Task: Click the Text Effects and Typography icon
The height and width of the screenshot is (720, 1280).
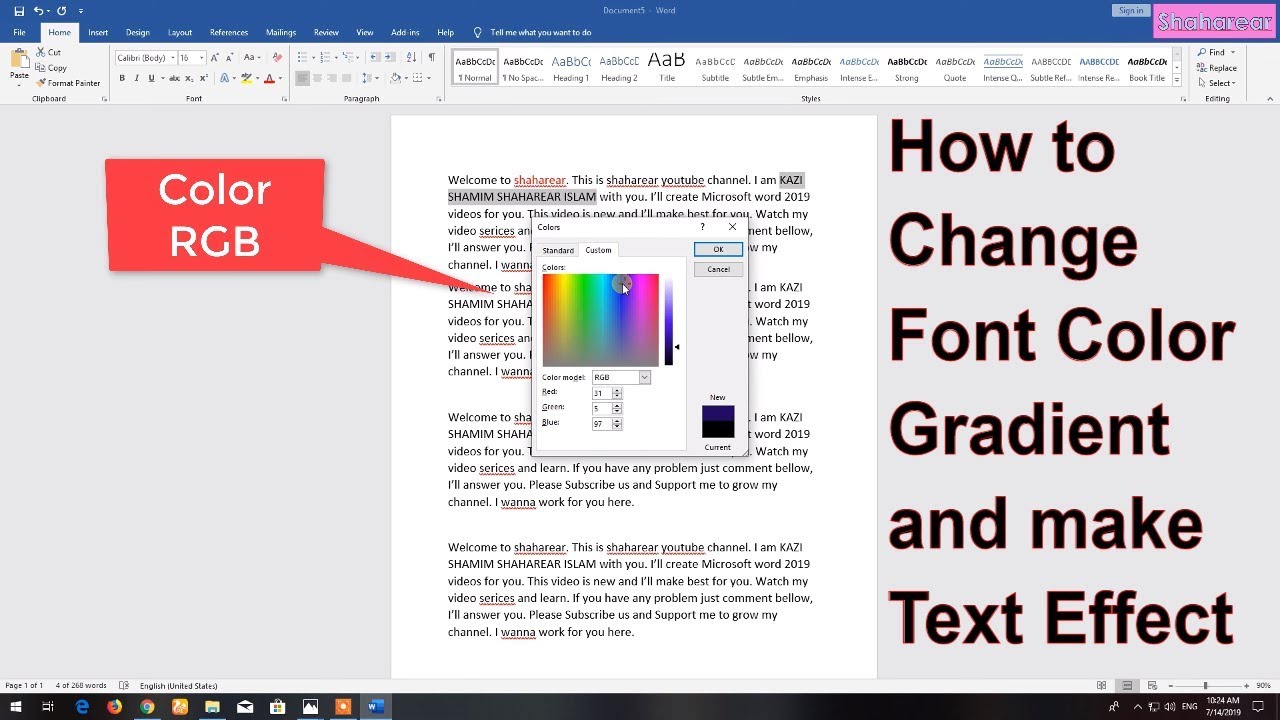Action: (x=224, y=78)
